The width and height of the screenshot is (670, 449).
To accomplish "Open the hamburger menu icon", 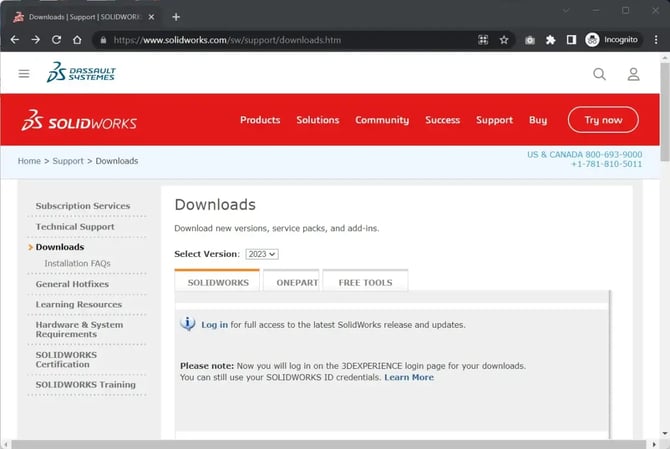I will click(x=24, y=74).
